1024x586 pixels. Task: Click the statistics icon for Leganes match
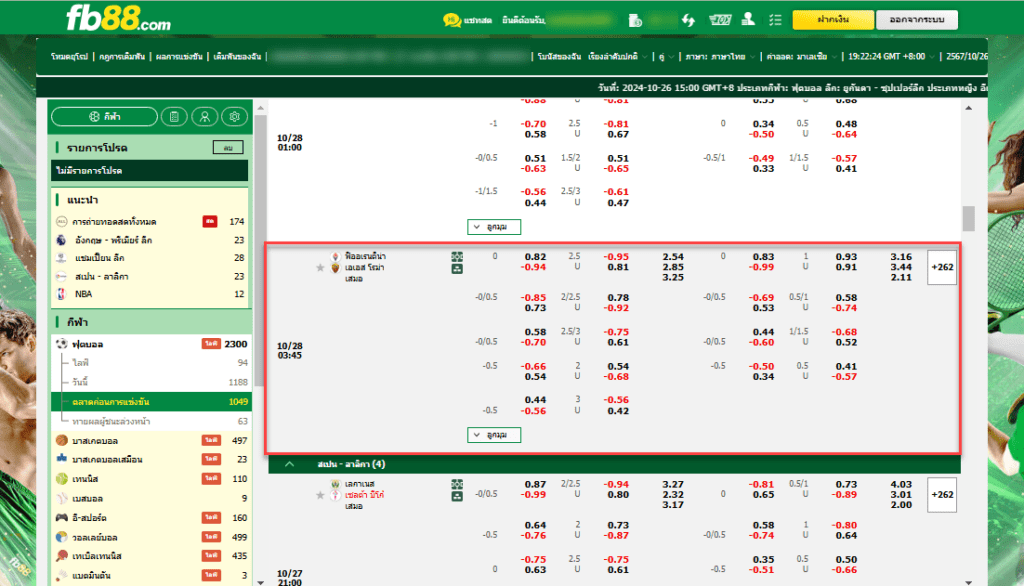point(457,484)
